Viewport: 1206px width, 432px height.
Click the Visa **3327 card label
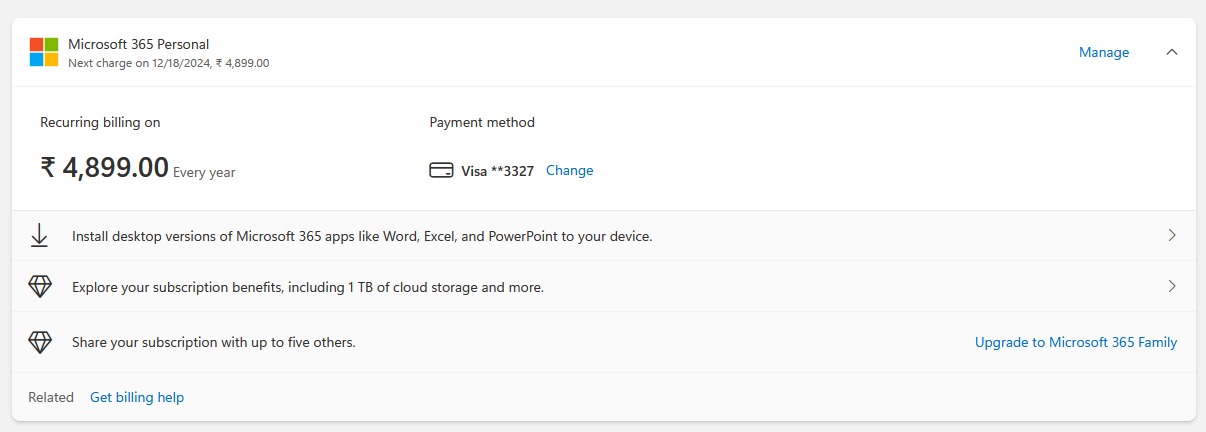tap(497, 171)
